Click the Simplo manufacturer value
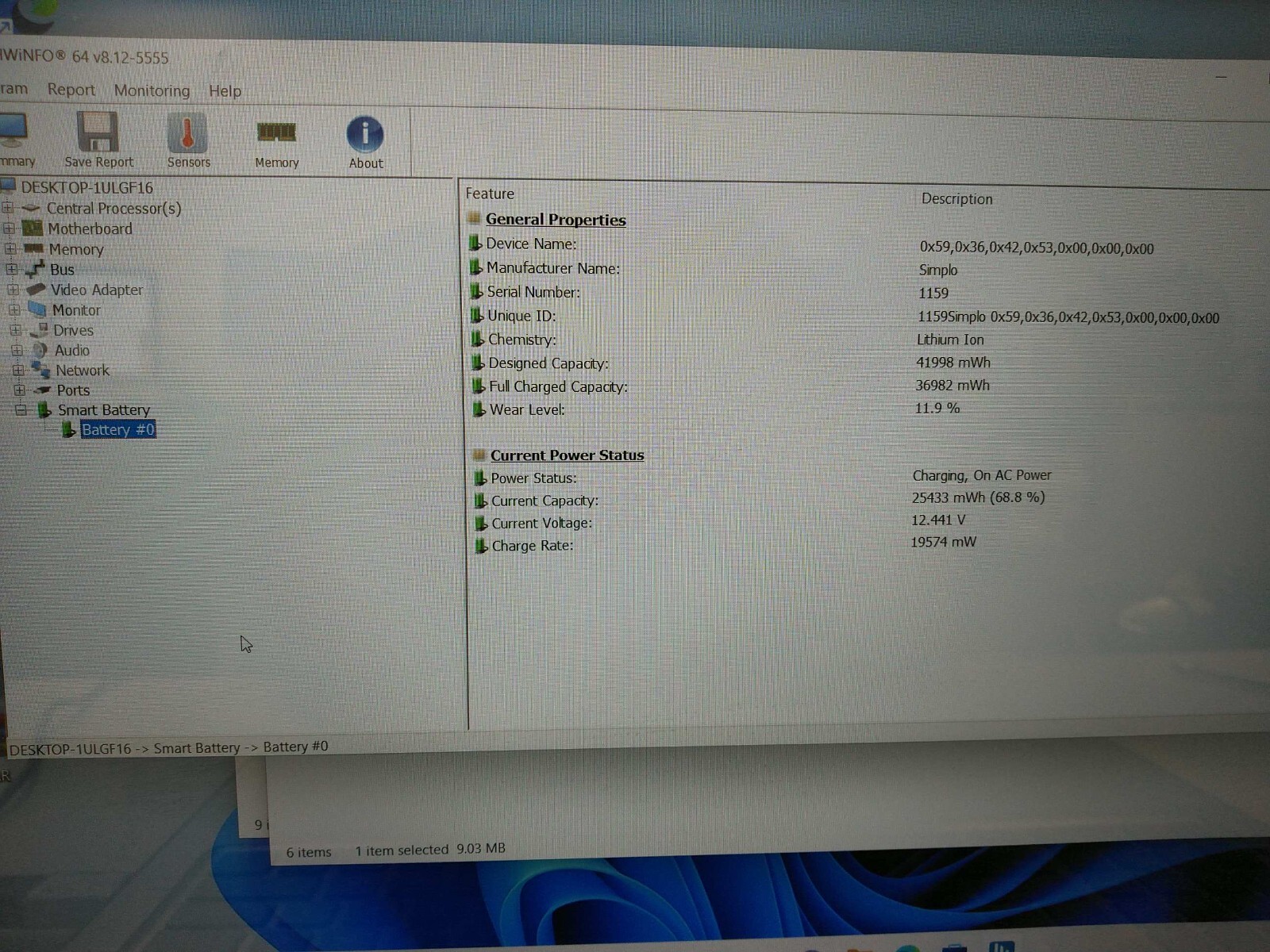Viewport: 1270px width, 952px height. (x=937, y=270)
